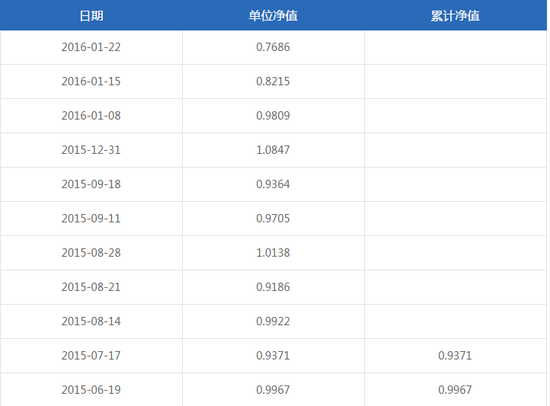Select date cell 2015-08-28
Viewport: 550px width, 406px height.
pyautogui.click(x=91, y=253)
